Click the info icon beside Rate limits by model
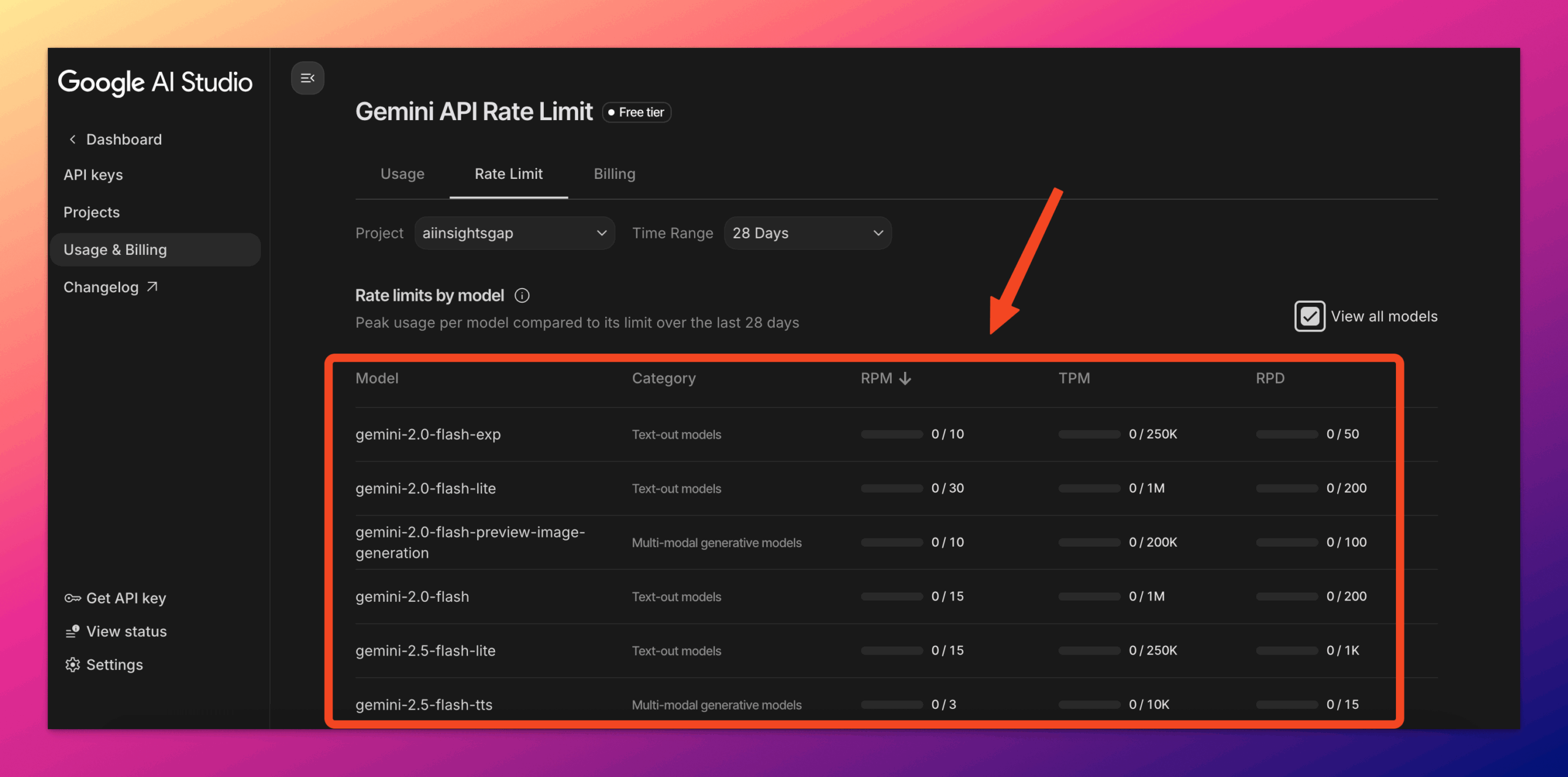Image resolution: width=1568 pixels, height=777 pixels. pos(522,295)
